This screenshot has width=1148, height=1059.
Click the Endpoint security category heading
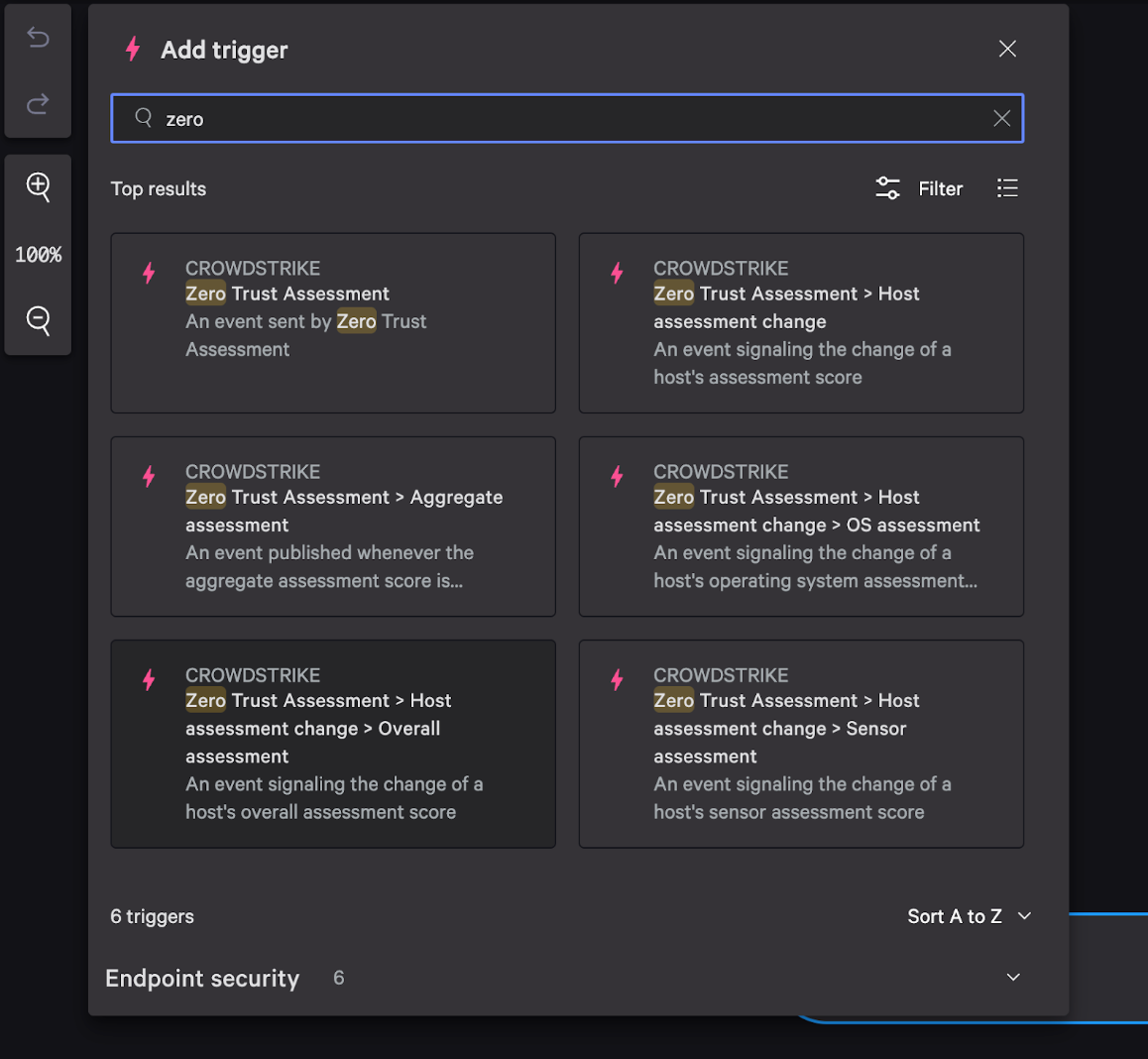click(x=202, y=979)
